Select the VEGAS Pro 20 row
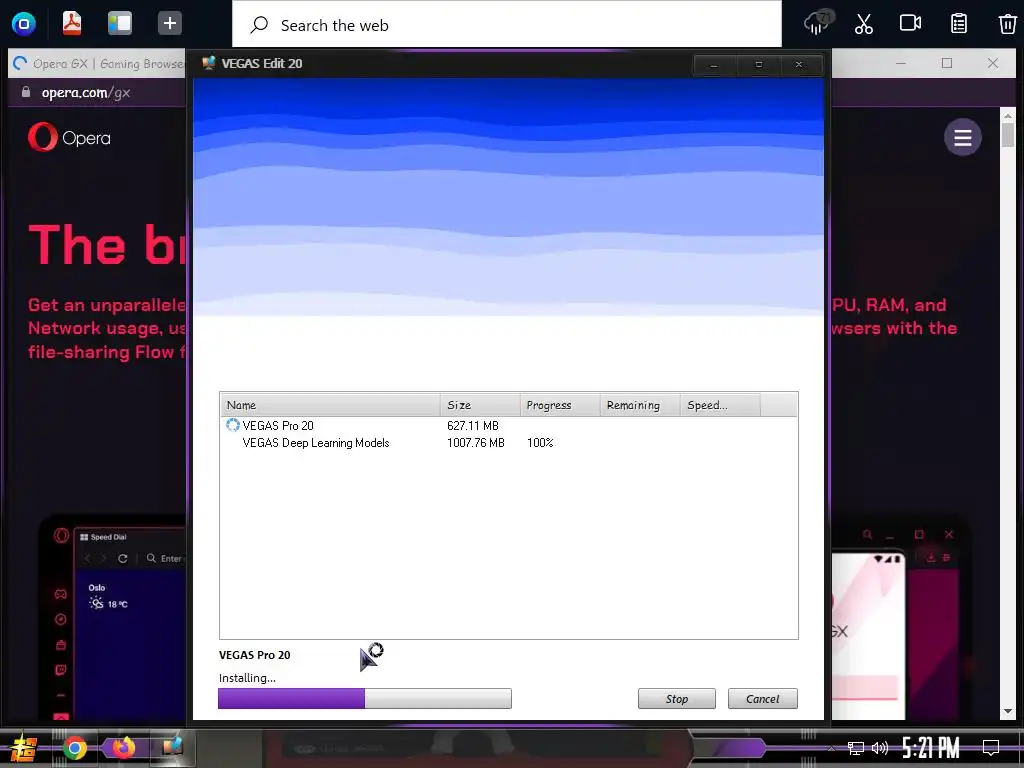 [x=508, y=425]
